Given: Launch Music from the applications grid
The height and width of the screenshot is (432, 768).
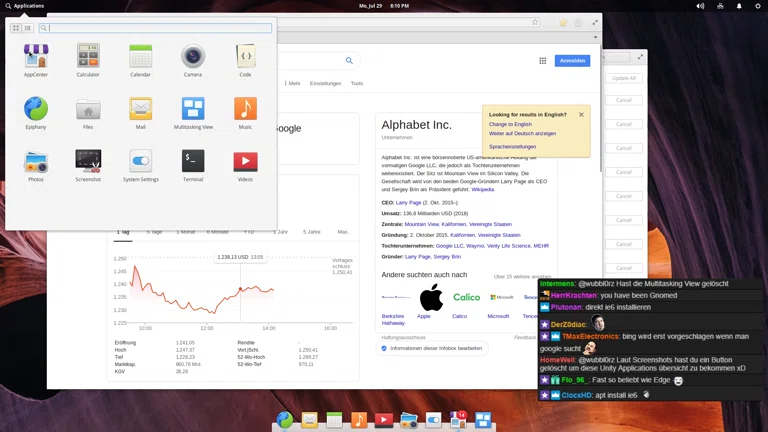Looking at the screenshot, I should pos(245,113).
